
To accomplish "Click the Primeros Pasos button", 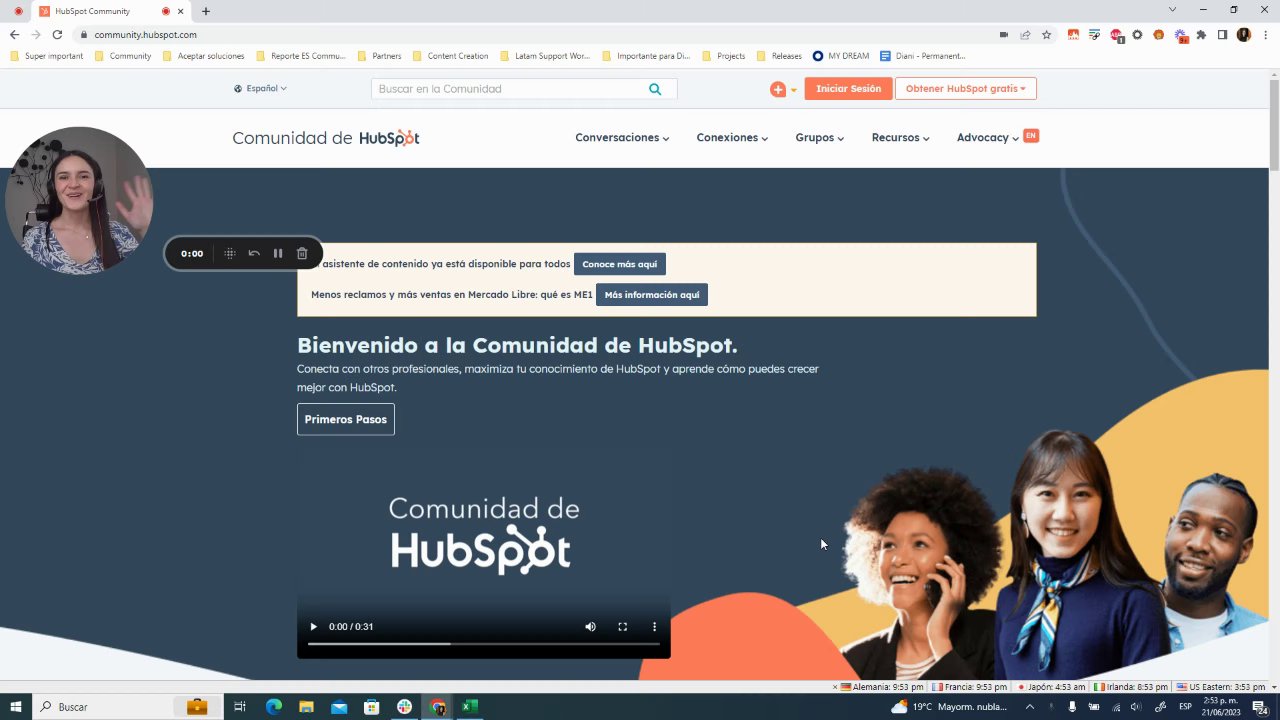I will 346,419.
